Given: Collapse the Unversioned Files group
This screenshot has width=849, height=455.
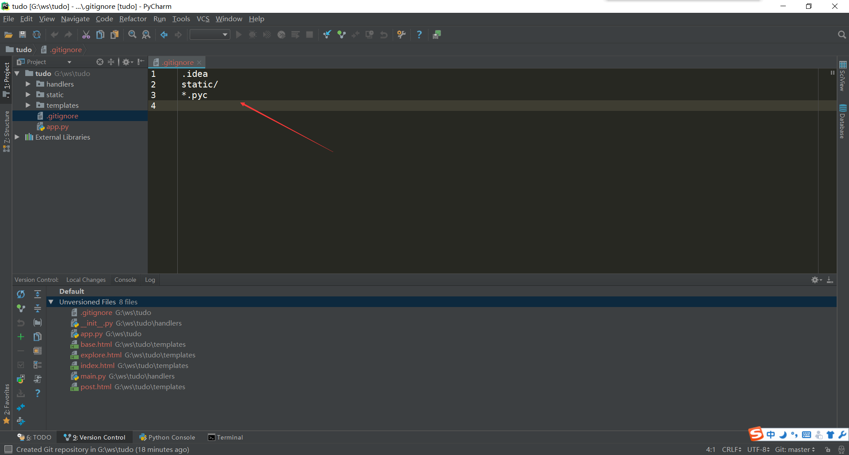Looking at the screenshot, I should (51, 302).
